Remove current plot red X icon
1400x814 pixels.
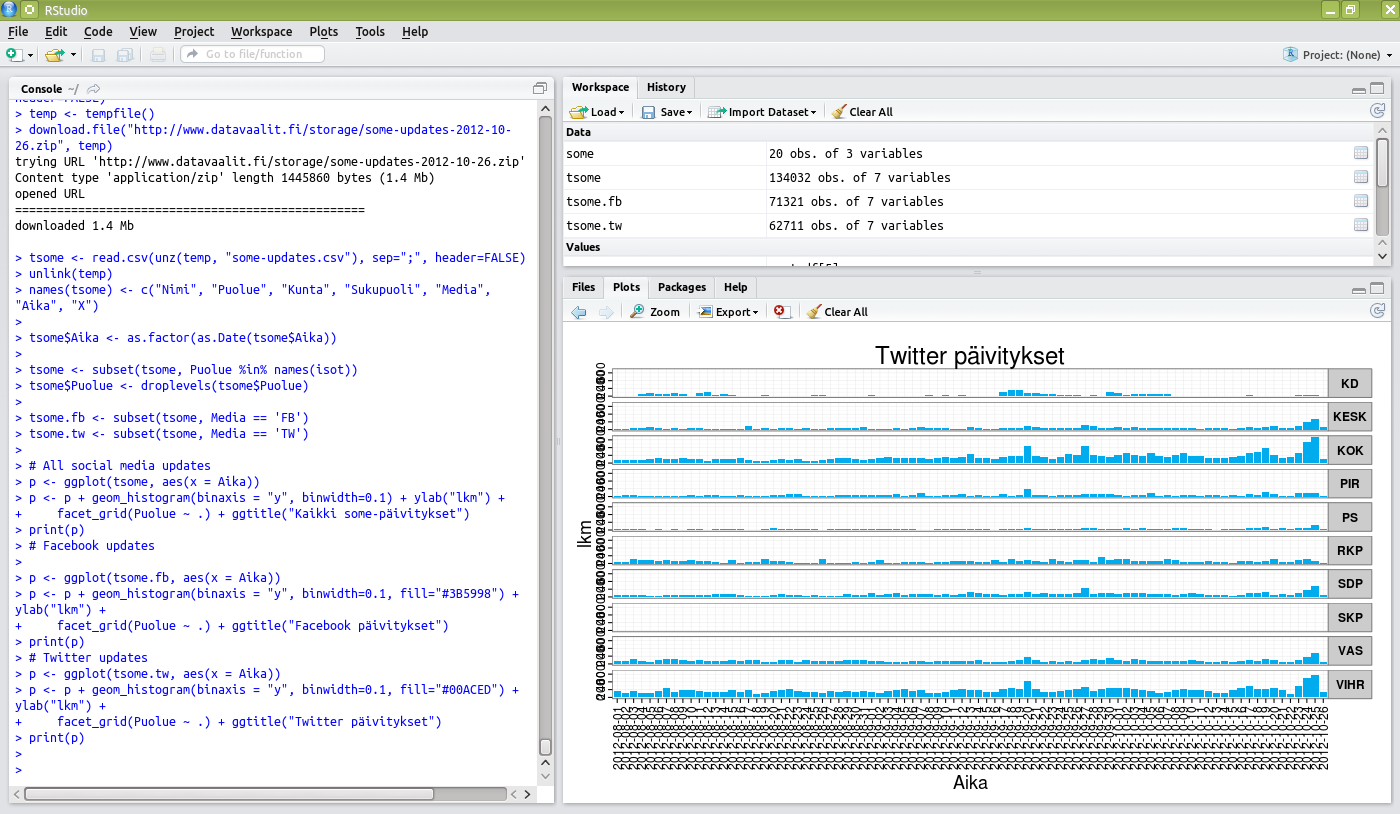tap(780, 312)
